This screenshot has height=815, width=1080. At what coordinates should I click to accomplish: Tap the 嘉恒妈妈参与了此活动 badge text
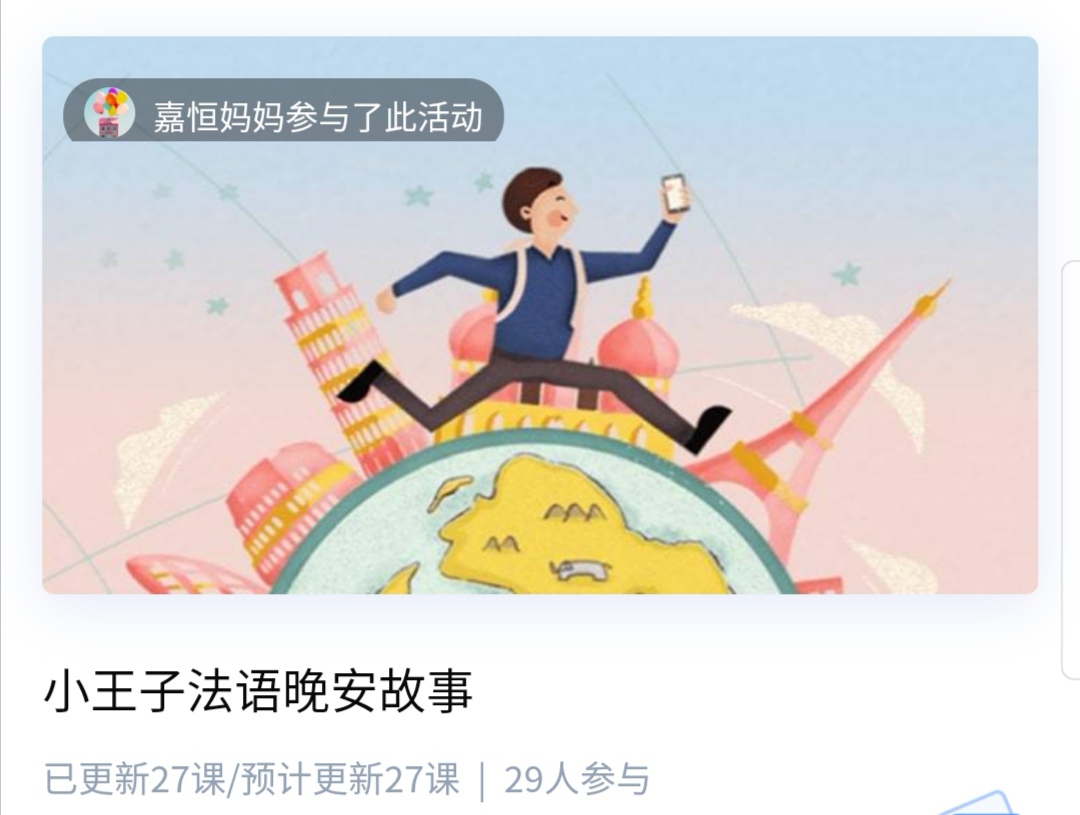pos(318,116)
